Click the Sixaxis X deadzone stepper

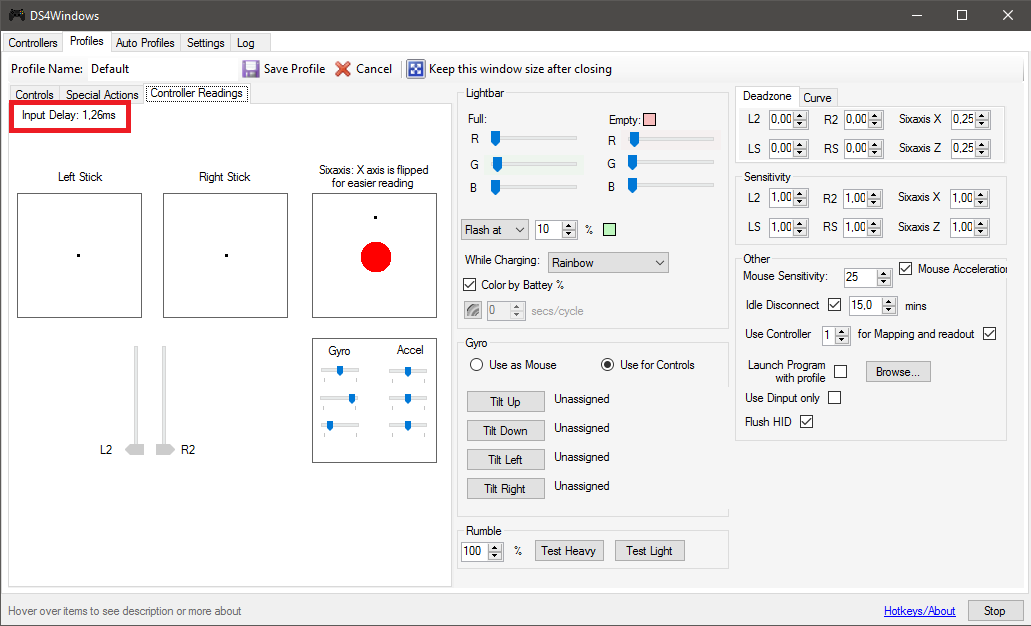coord(982,120)
